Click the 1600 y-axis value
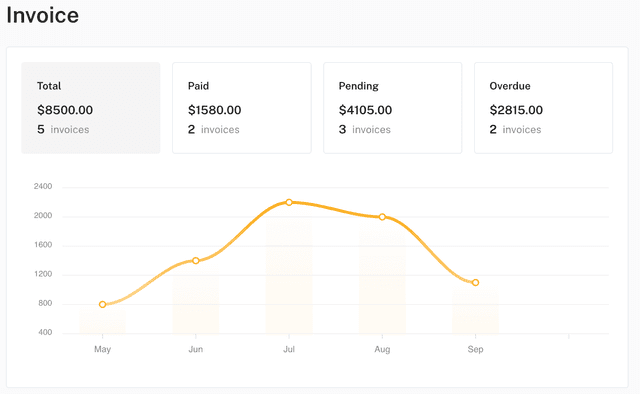Screen dimensions: 640x394 pos(43,245)
